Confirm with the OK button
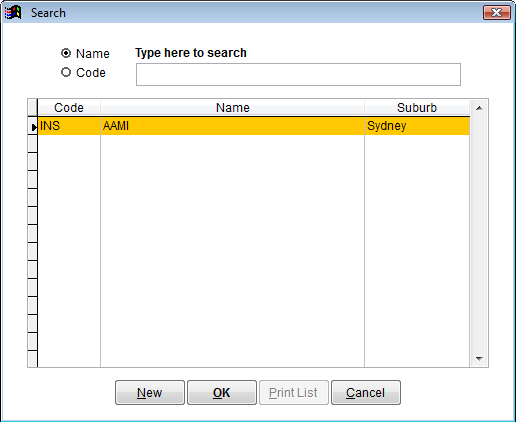This screenshot has height=422, width=516. (x=222, y=393)
